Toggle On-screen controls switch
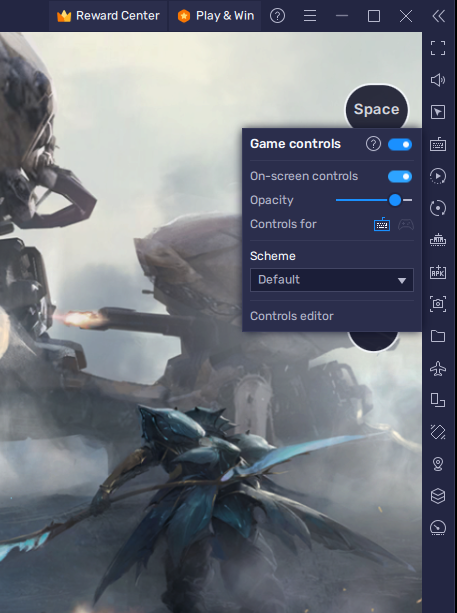 point(400,177)
